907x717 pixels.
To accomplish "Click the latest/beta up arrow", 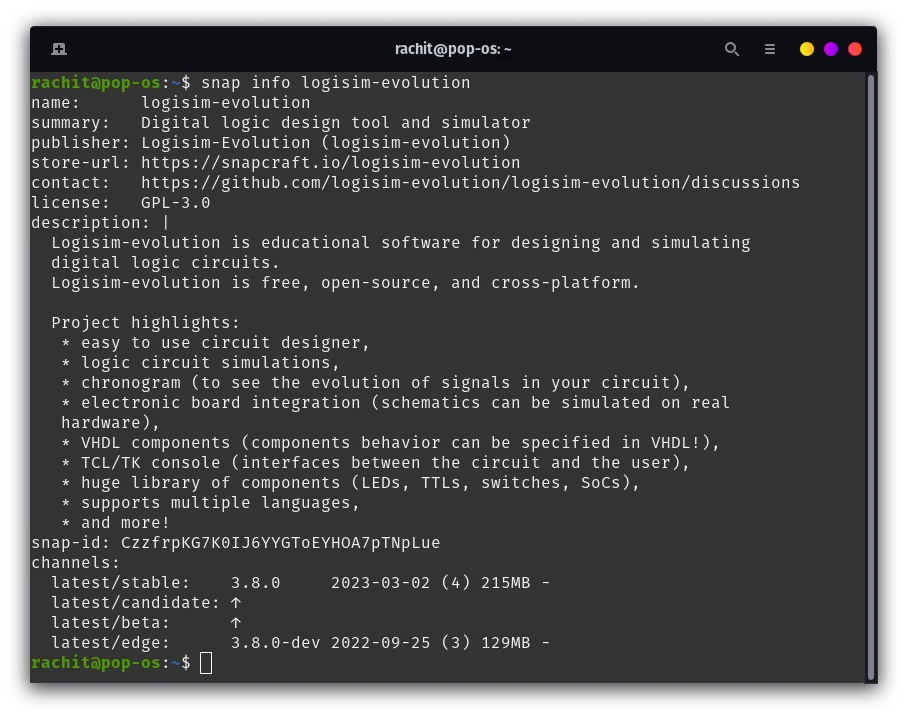I will point(235,623).
